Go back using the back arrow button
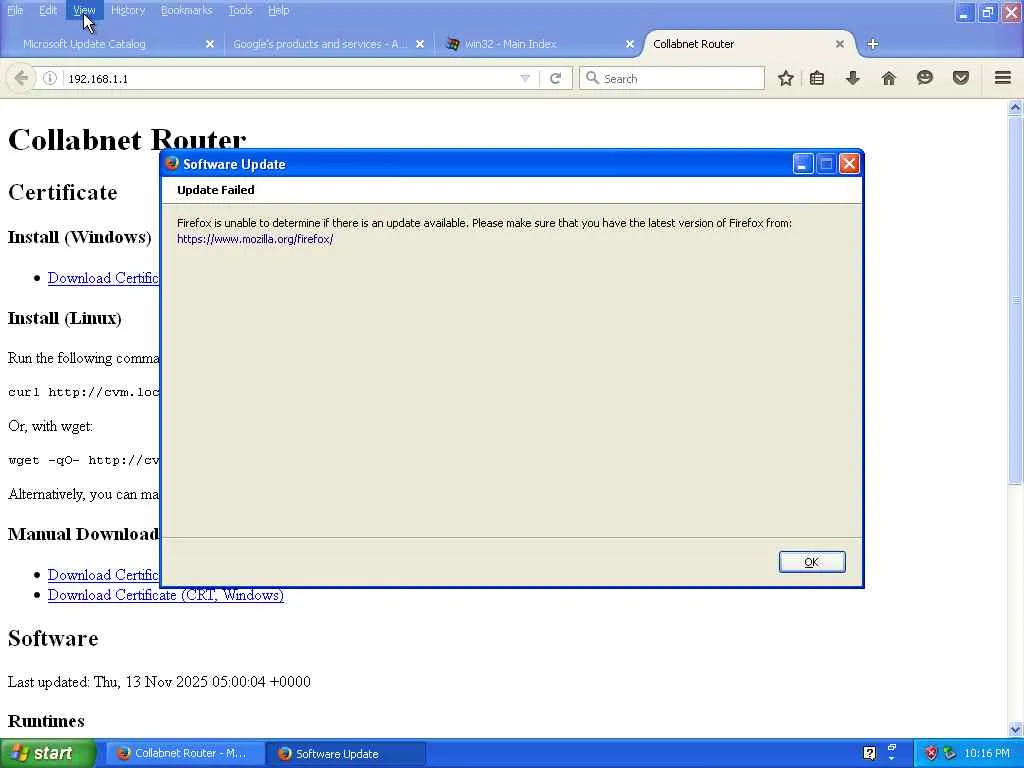The image size is (1024, 768). 21,78
